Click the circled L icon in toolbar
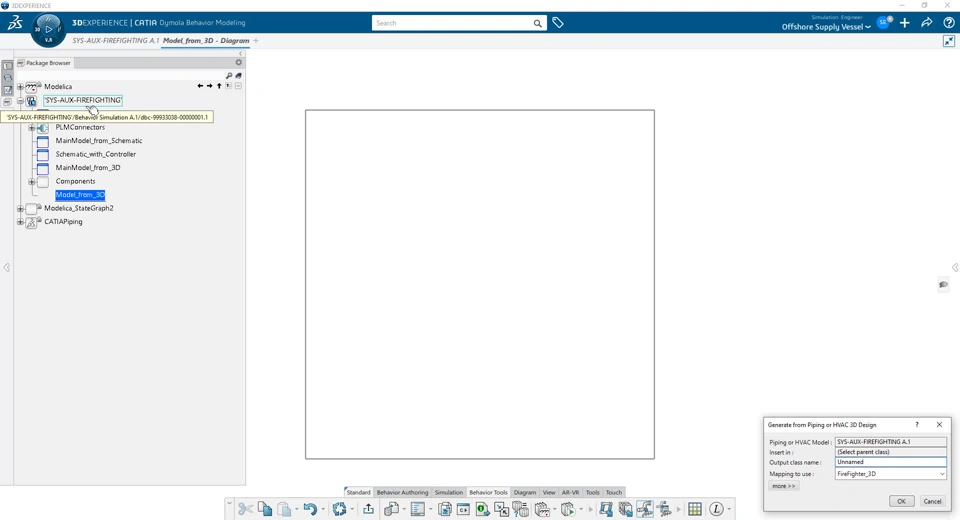960x520 pixels. click(x=716, y=509)
